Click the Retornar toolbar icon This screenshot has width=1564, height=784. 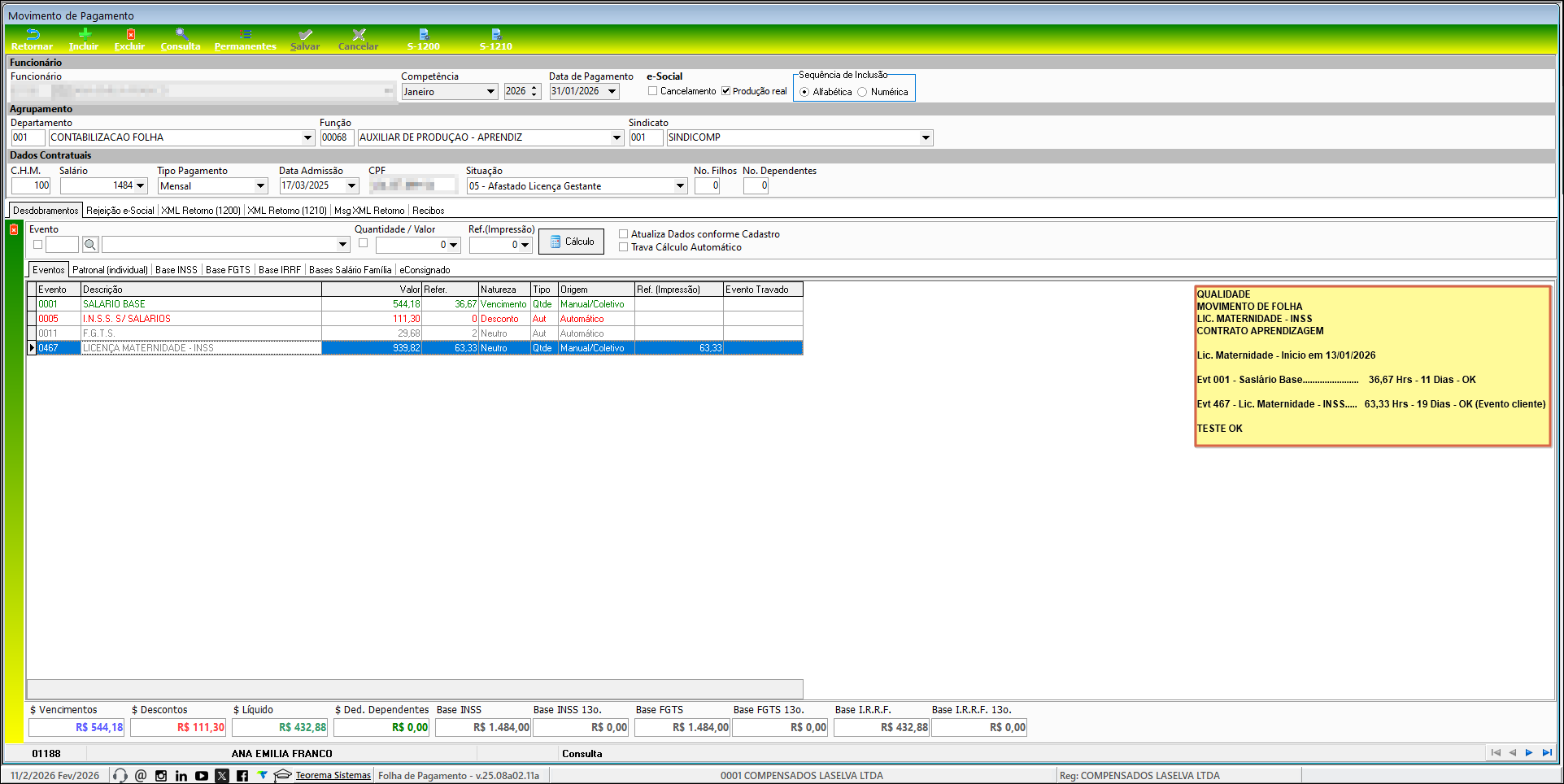click(x=32, y=35)
